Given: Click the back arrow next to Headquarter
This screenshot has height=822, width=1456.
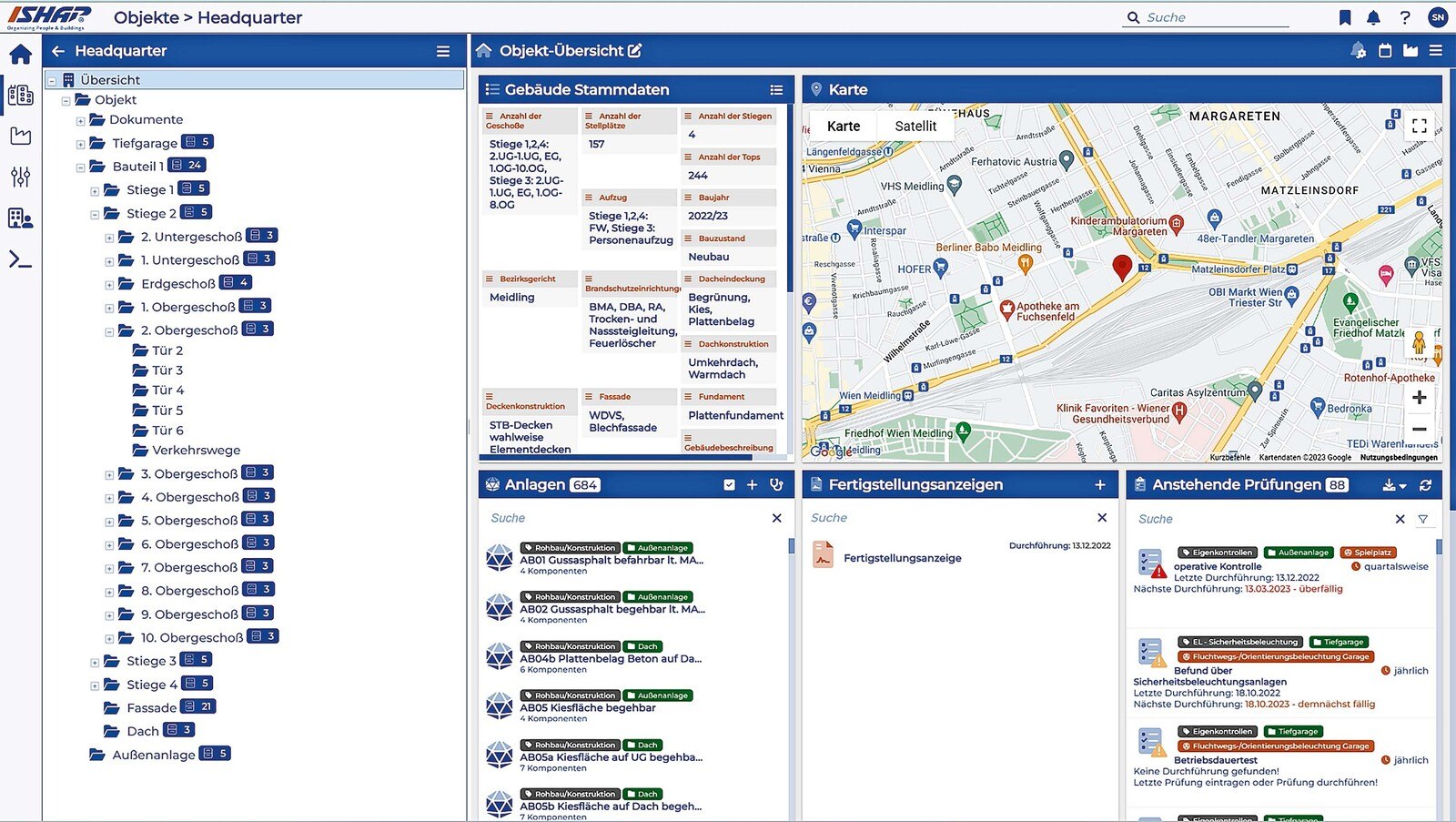Looking at the screenshot, I should tap(58, 51).
